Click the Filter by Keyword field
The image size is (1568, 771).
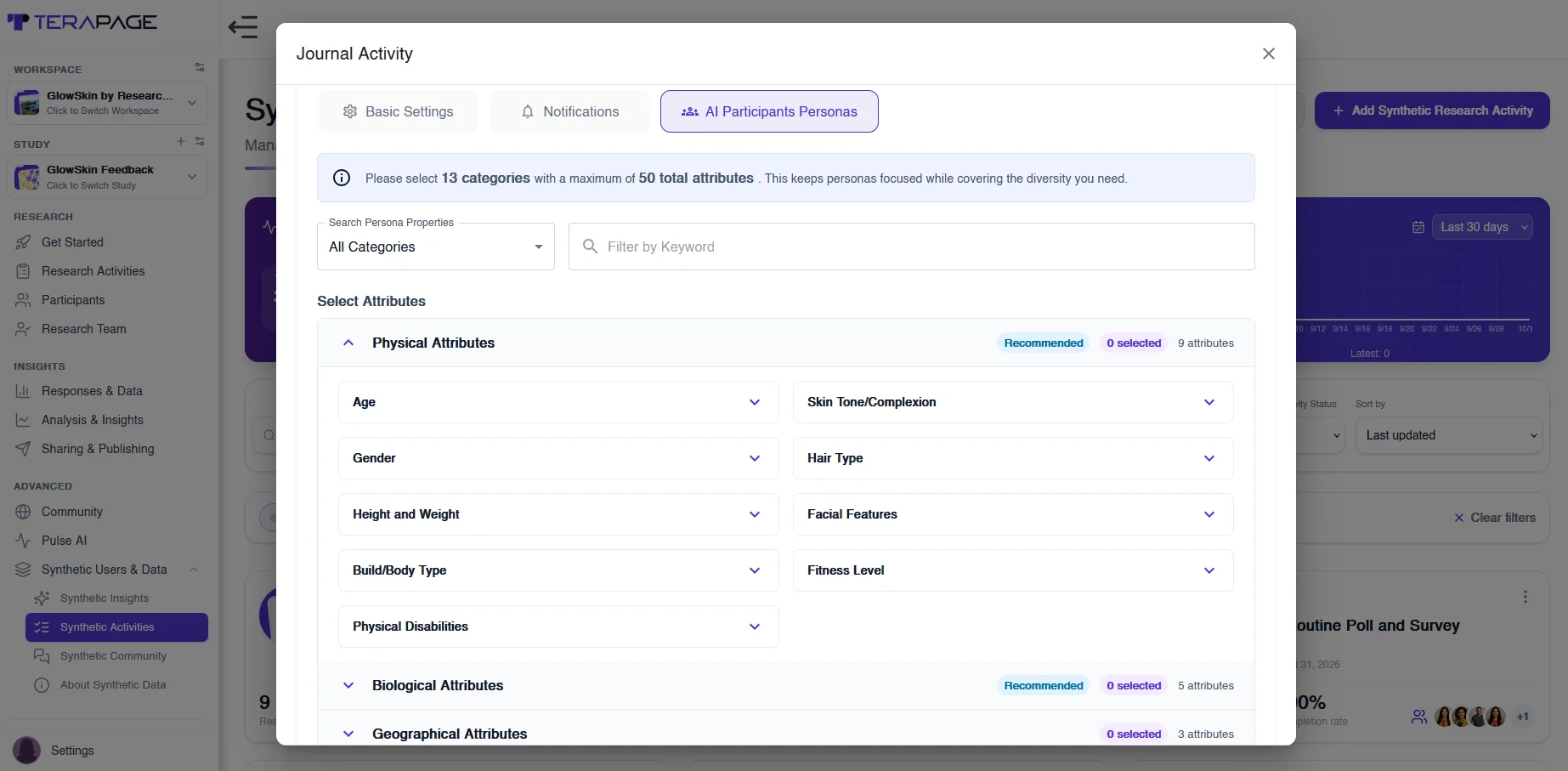911,247
